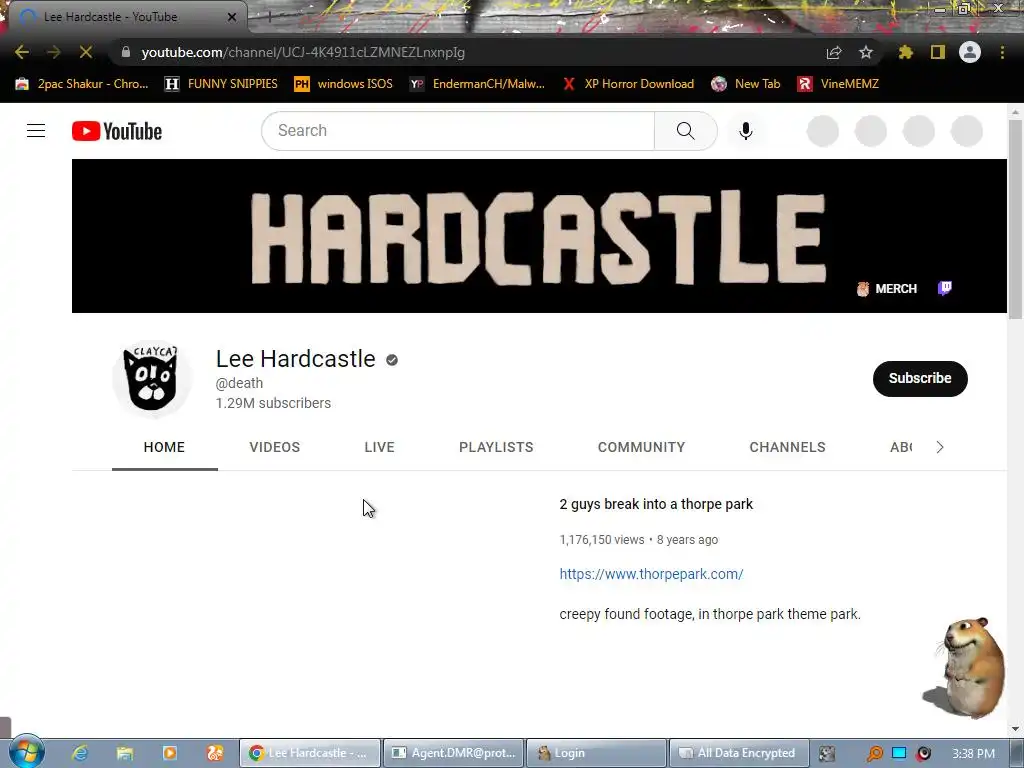Click the blue monitor tray icon
1024x768 pixels.
899,753
